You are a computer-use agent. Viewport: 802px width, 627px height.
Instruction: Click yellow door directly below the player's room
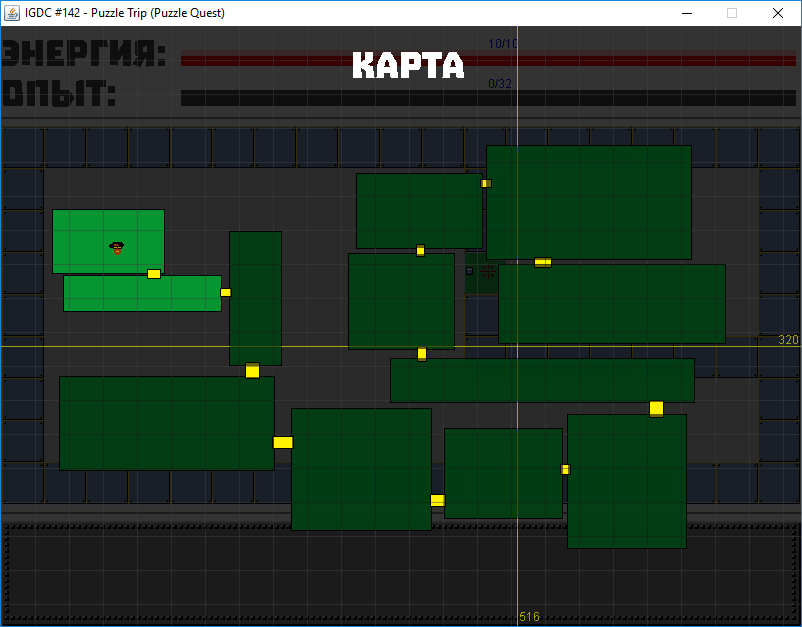(x=154, y=274)
